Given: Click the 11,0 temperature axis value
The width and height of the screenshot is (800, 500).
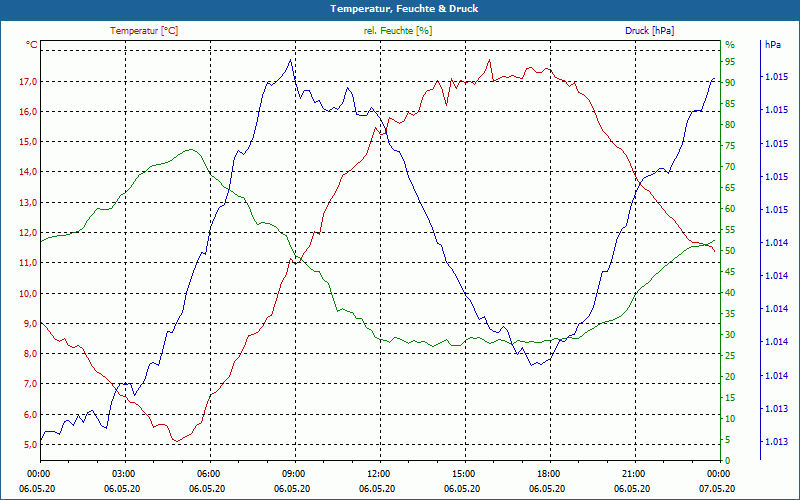Looking at the screenshot, I should [28, 263].
